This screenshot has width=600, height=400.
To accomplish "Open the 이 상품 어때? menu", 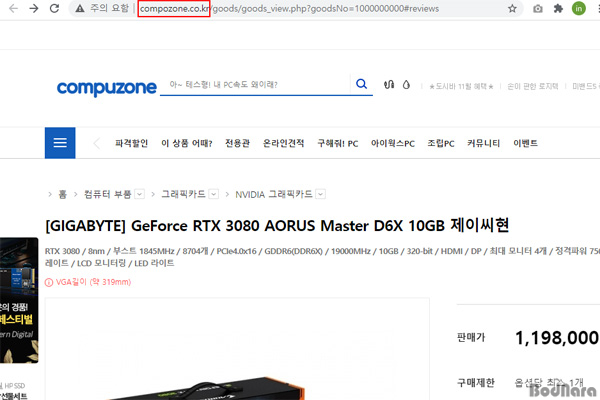I will click(187, 143).
